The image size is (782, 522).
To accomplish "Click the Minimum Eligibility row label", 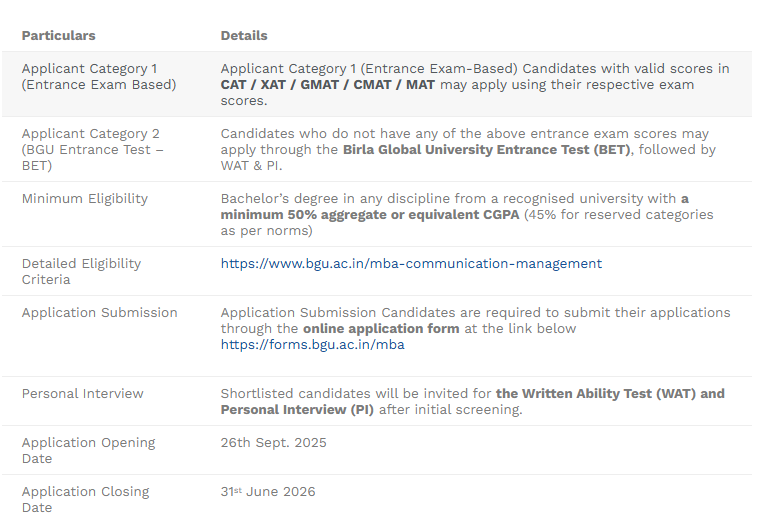I will [84, 199].
